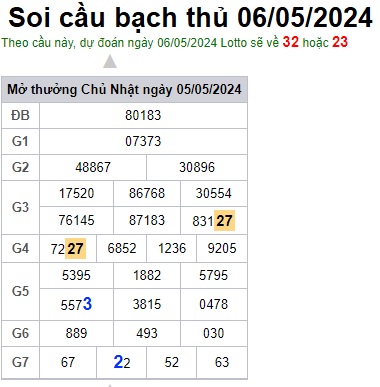Select the G1 row label
This screenshot has height=387, width=380.
coord(20,141)
